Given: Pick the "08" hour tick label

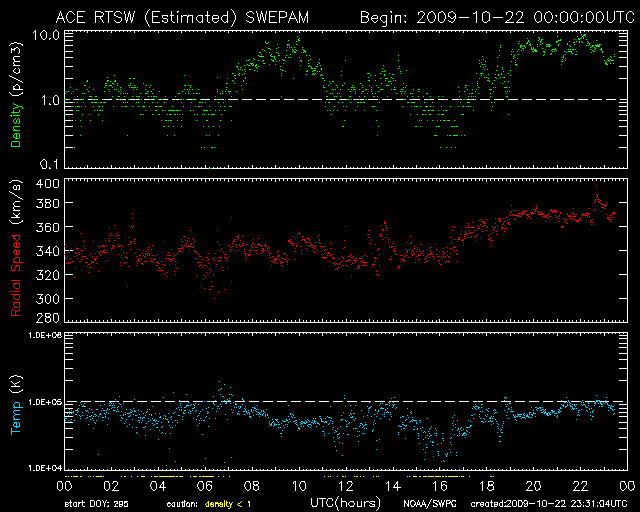Looking at the screenshot, I should coord(252,486).
